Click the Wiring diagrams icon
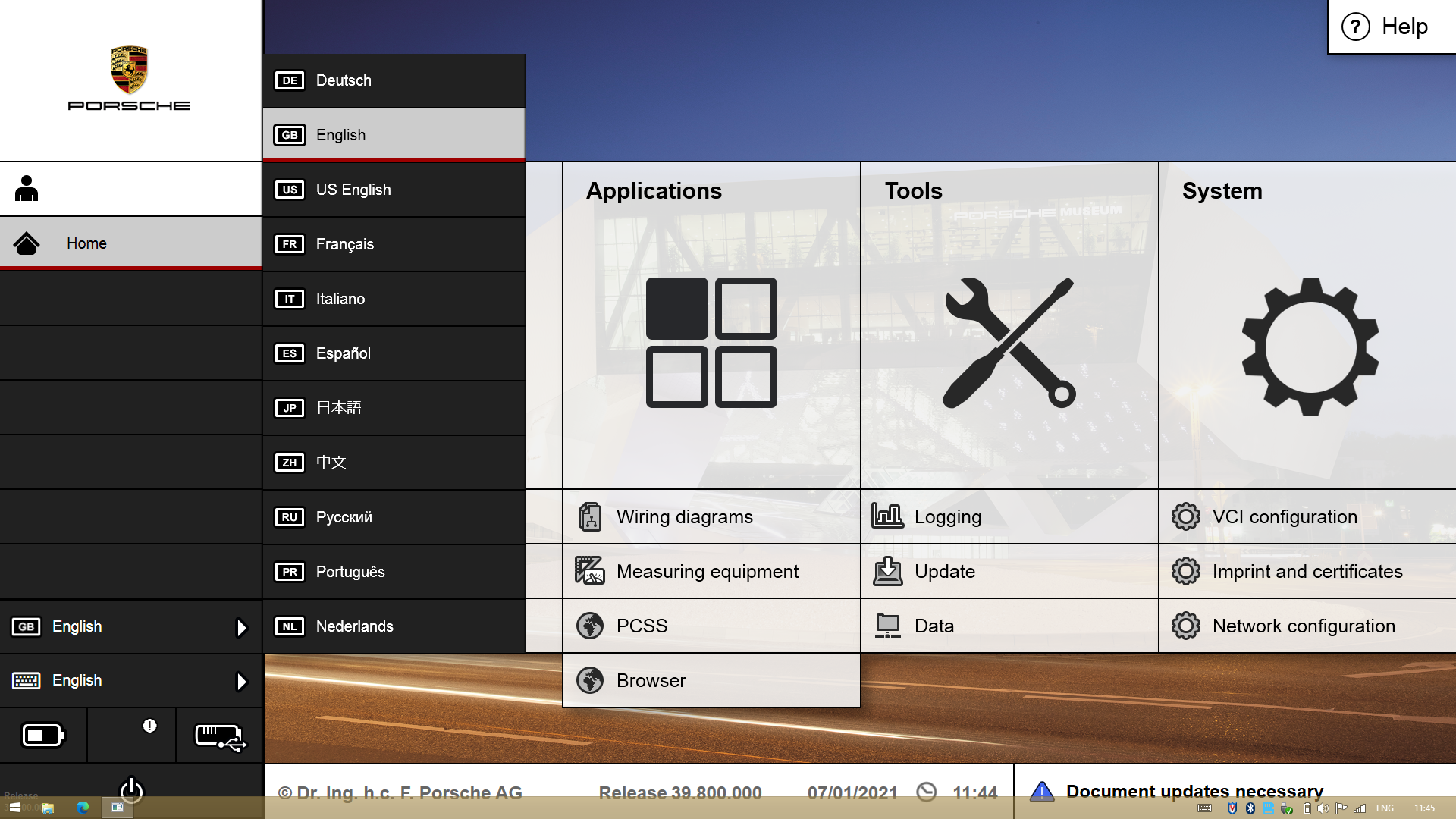 tap(590, 517)
